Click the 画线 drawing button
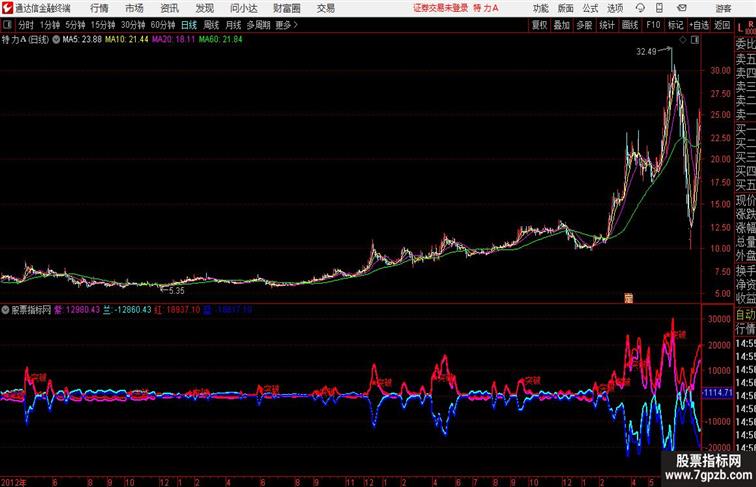Image resolution: width=756 pixels, height=487 pixels. (x=630, y=25)
